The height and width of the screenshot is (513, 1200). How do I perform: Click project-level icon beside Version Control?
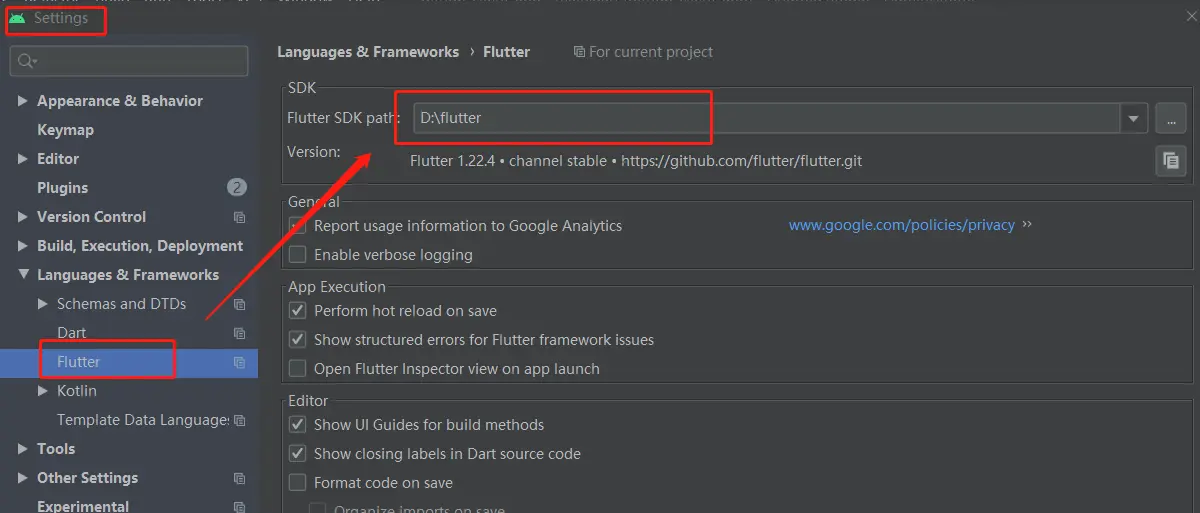click(239, 217)
